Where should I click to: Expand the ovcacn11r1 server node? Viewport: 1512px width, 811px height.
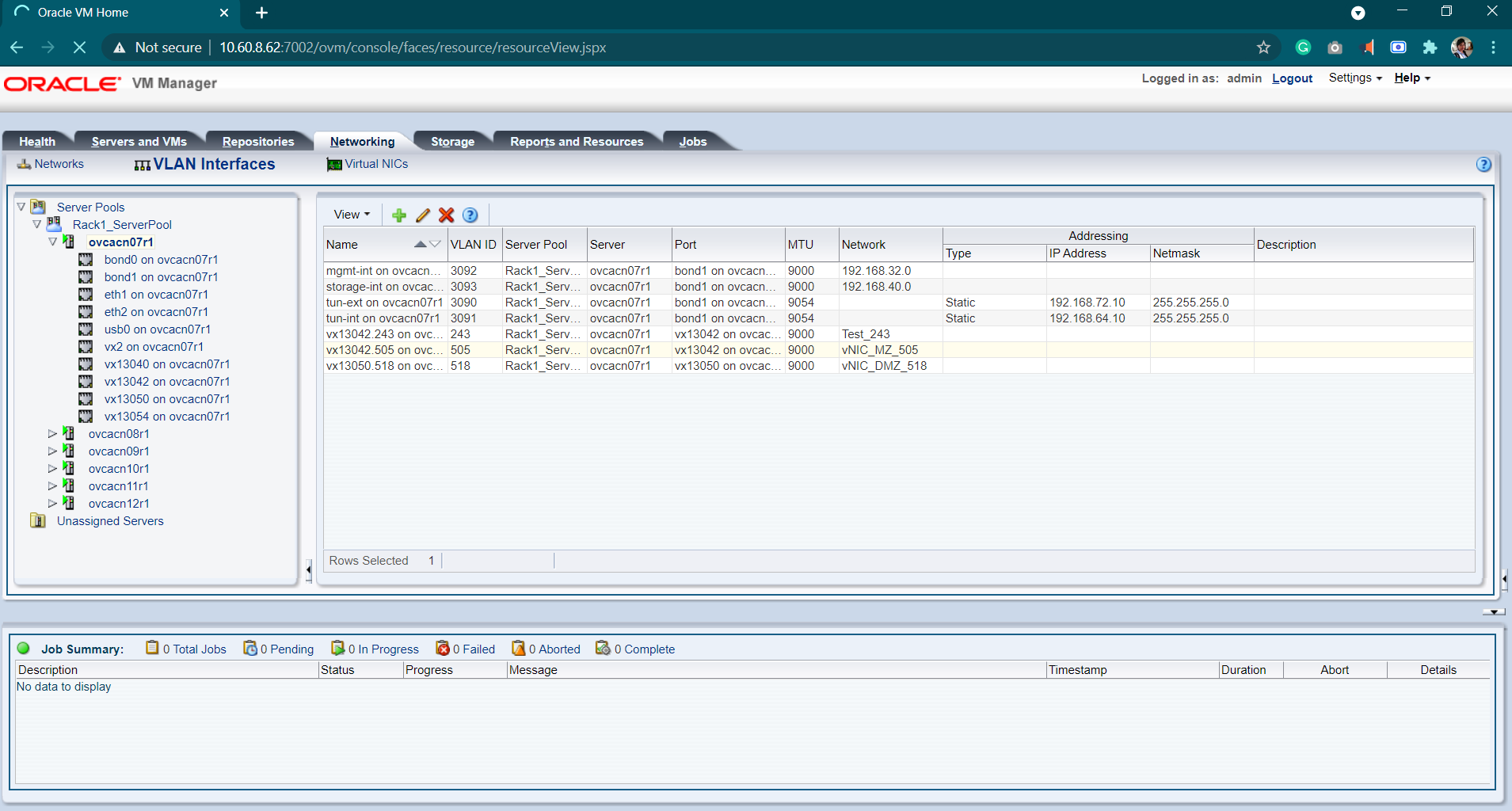click(52, 485)
